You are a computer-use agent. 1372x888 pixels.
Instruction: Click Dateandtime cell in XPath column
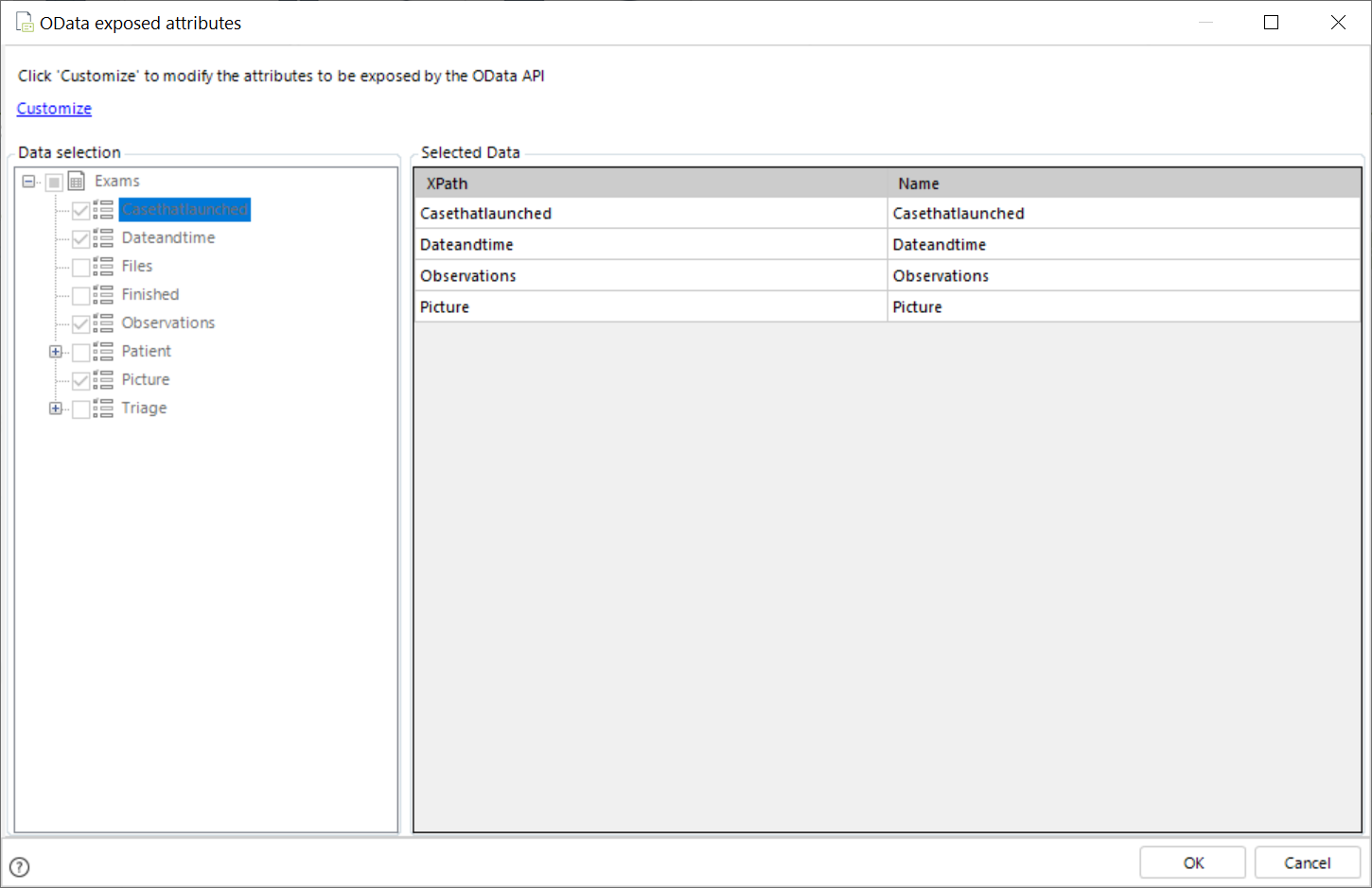[x=651, y=245]
